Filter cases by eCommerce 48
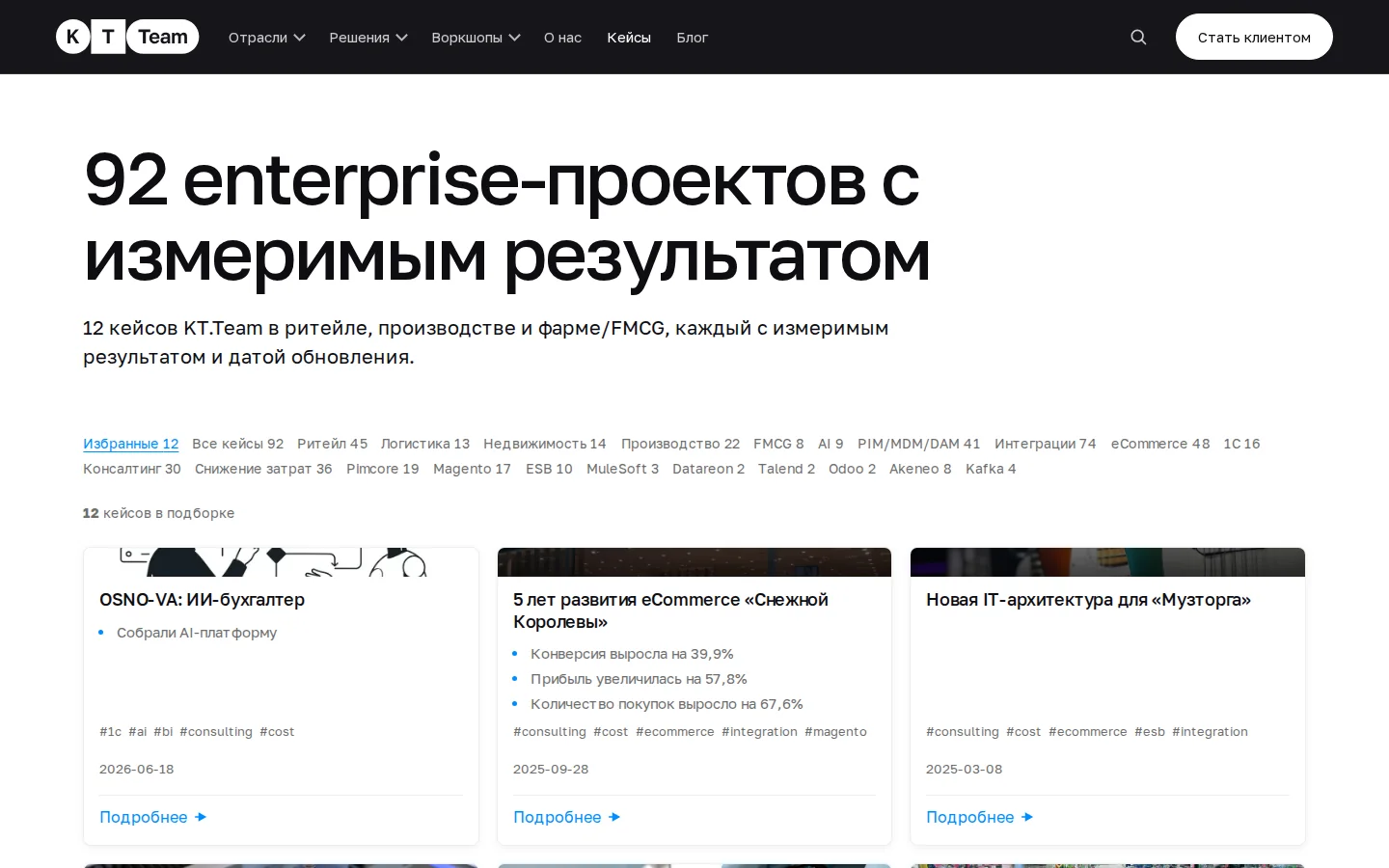 coord(1159,444)
